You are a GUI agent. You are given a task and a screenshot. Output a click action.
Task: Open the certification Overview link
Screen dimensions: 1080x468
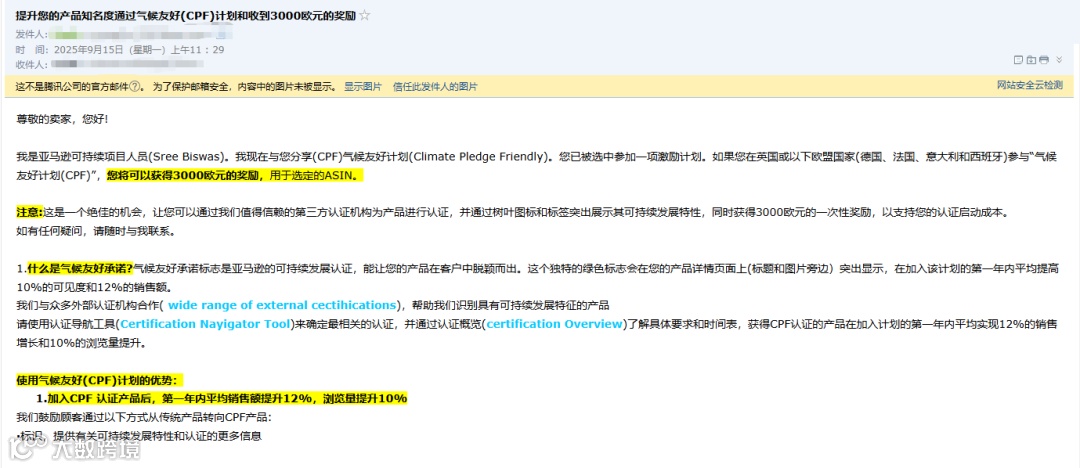pos(554,323)
